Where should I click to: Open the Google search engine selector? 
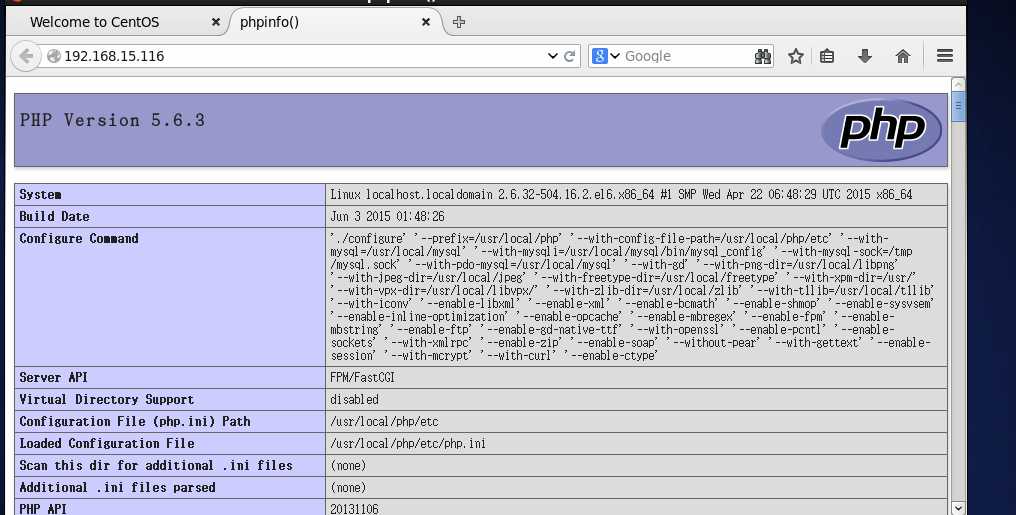606,56
